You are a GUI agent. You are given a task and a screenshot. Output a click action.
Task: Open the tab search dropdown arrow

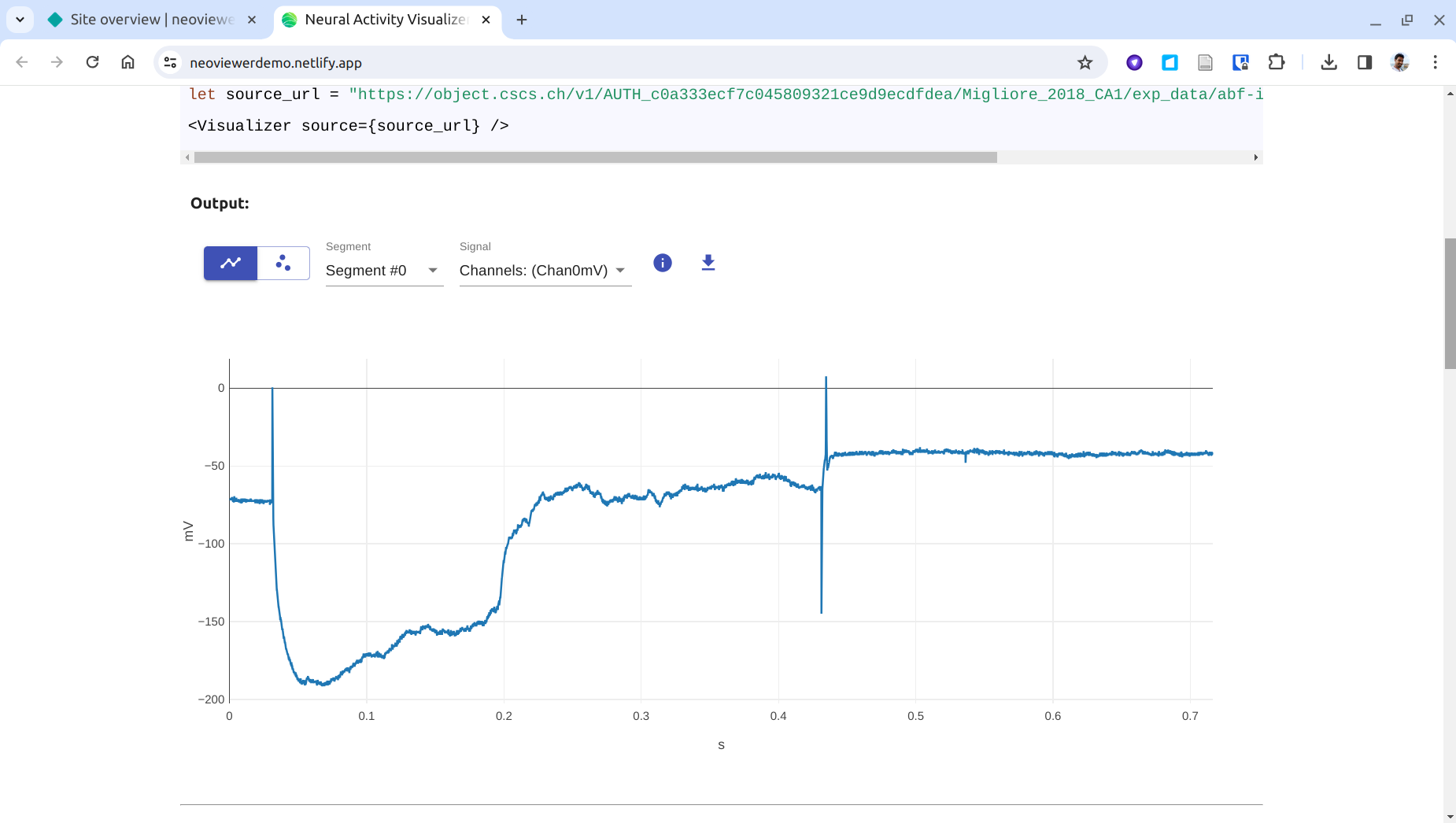[x=20, y=20]
